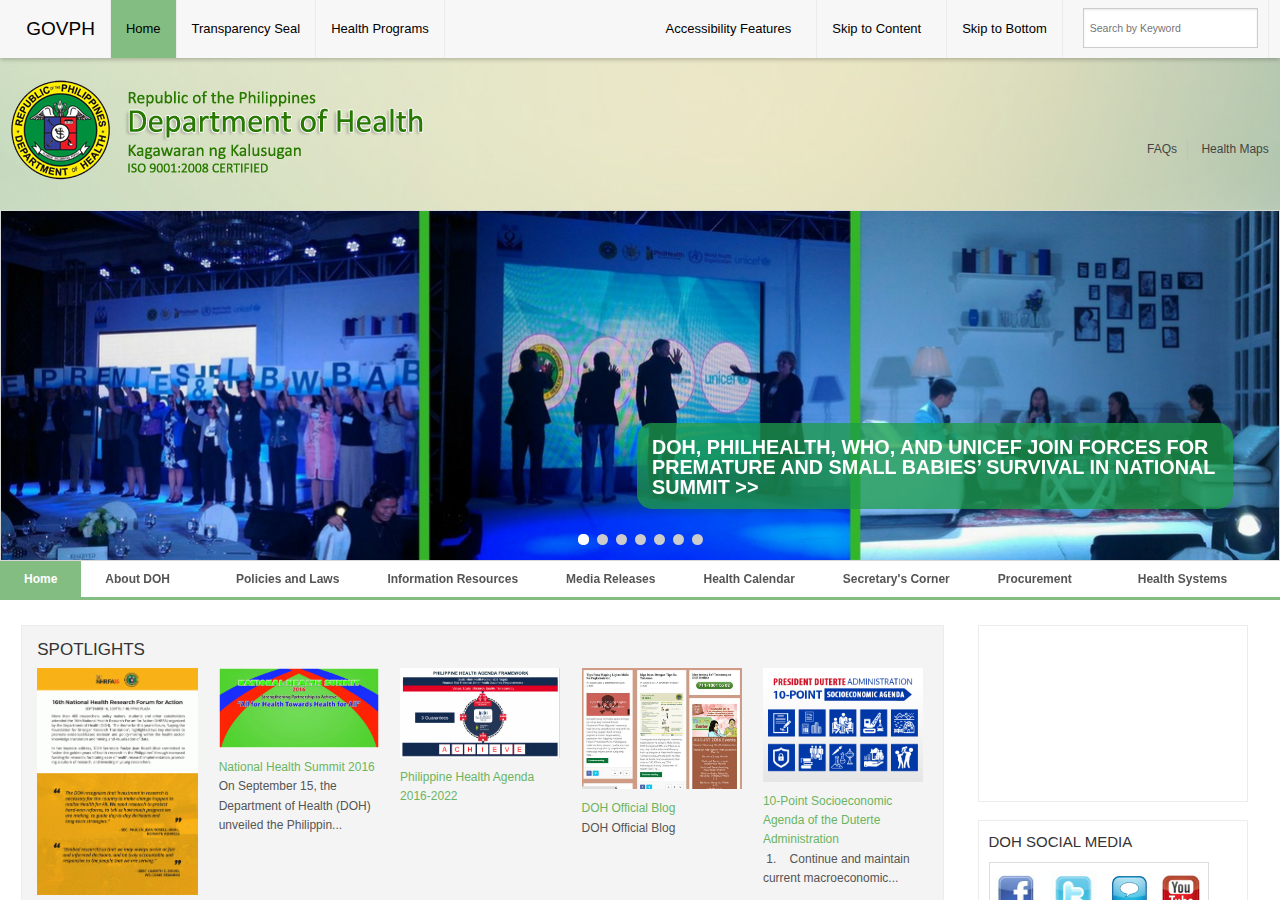
Task: Open the Information Resources menu
Action: [x=453, y=579]
